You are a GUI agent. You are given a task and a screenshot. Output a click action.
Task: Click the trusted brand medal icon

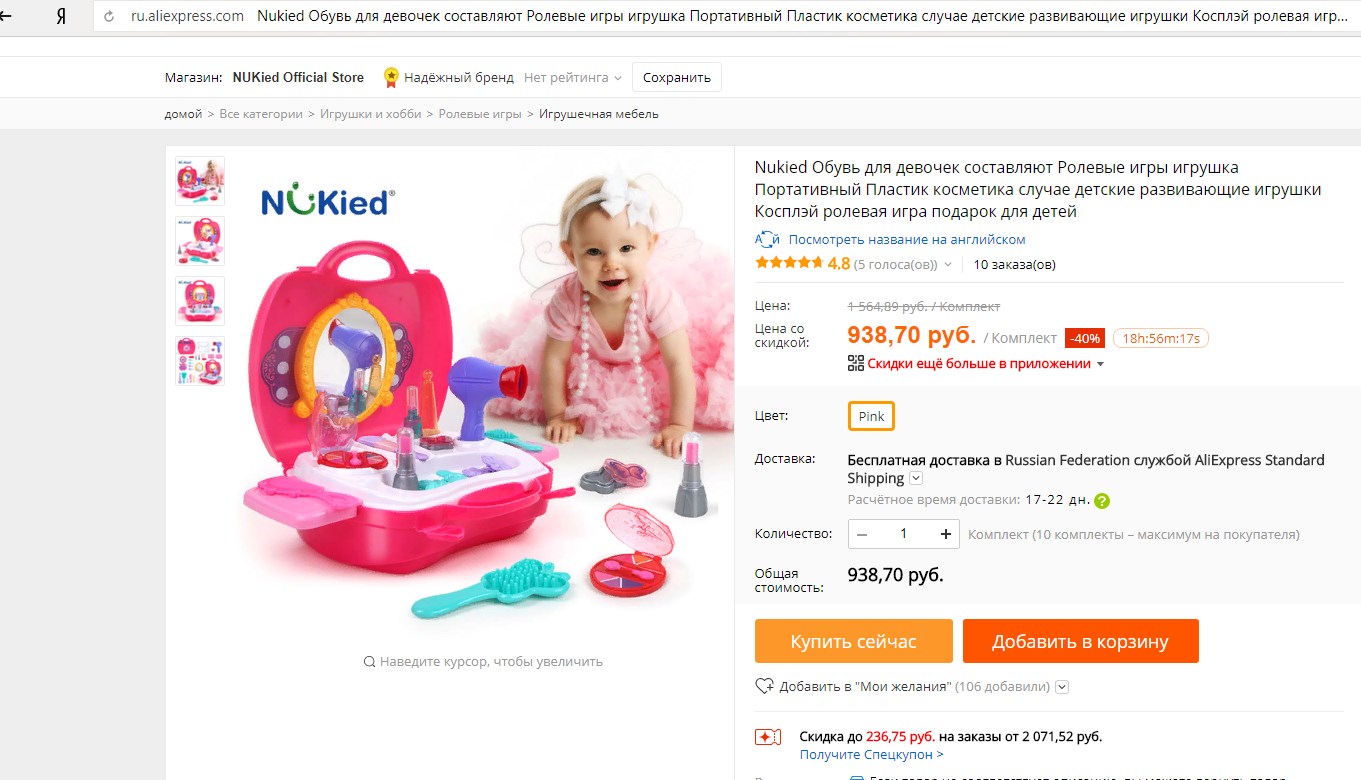(391, 77)
